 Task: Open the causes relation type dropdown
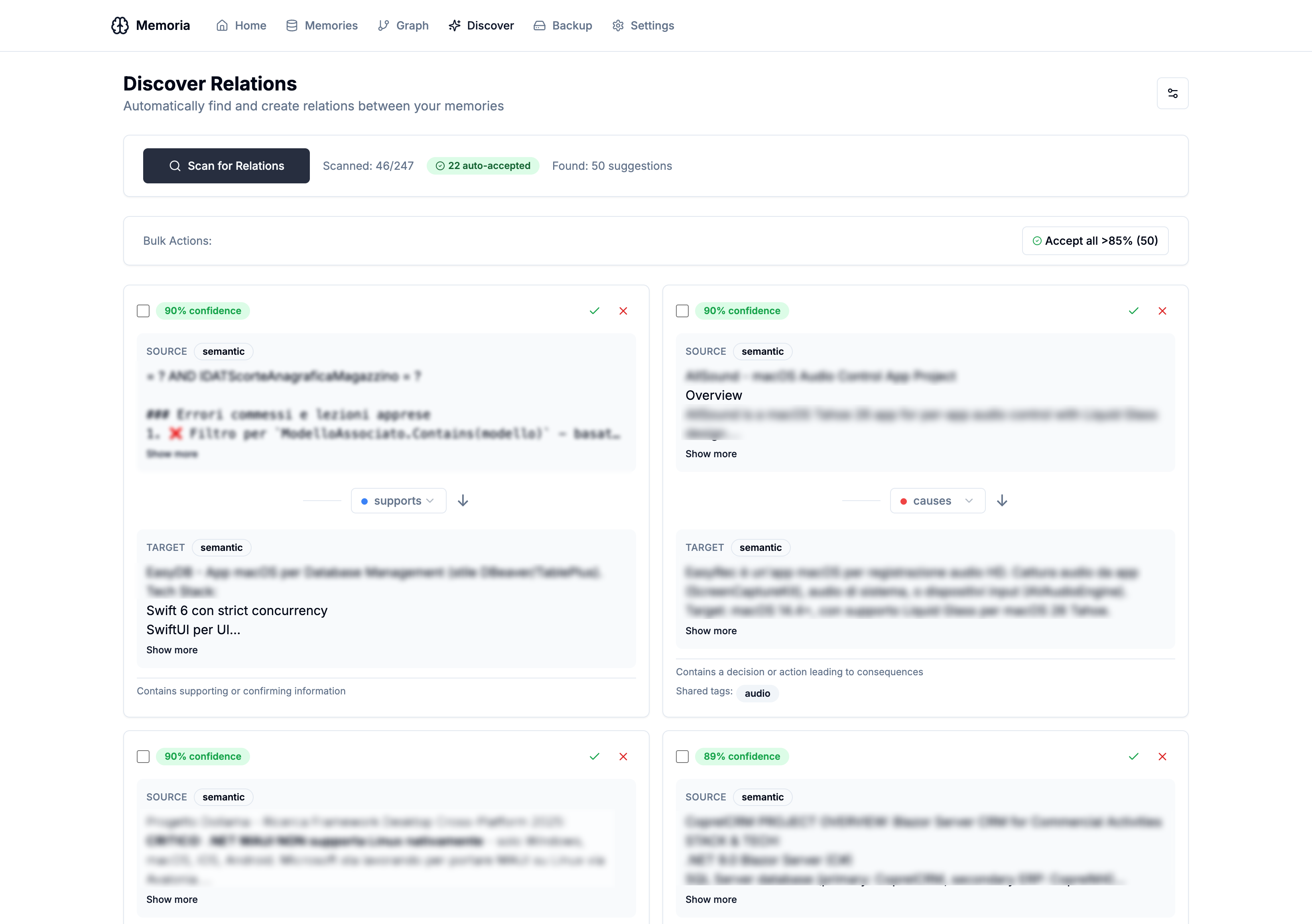point(937,501)
